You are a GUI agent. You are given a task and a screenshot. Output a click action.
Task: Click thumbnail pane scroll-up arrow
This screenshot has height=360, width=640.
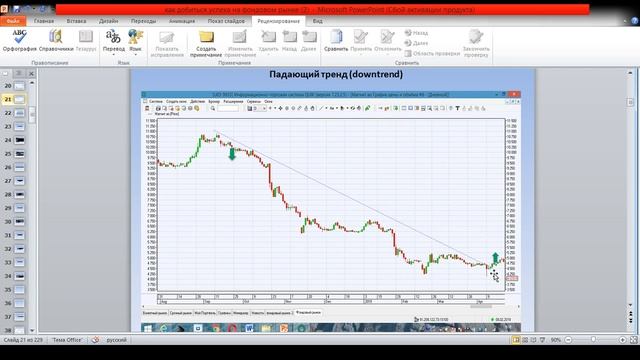[32, 83]
